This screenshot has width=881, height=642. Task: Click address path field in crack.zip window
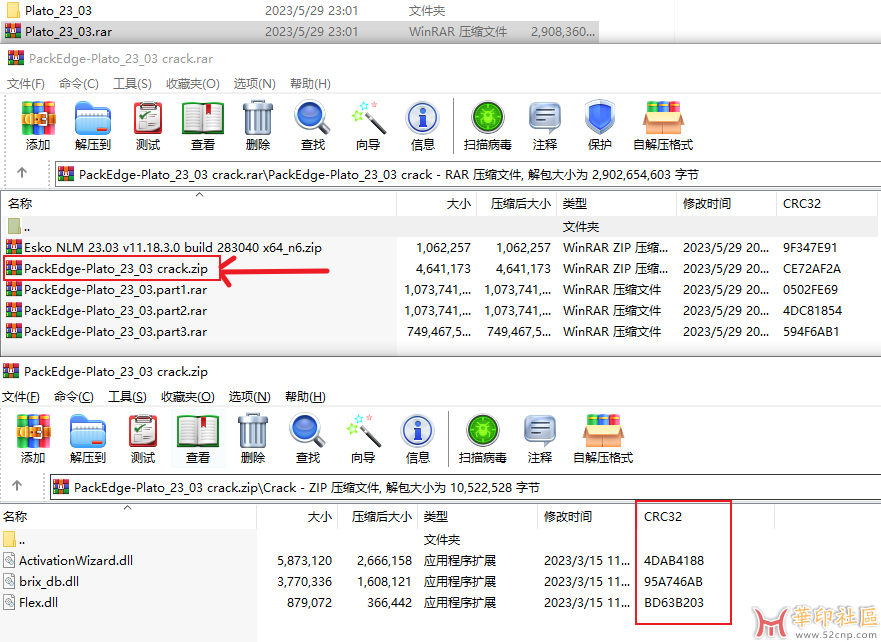pos(465,487)
